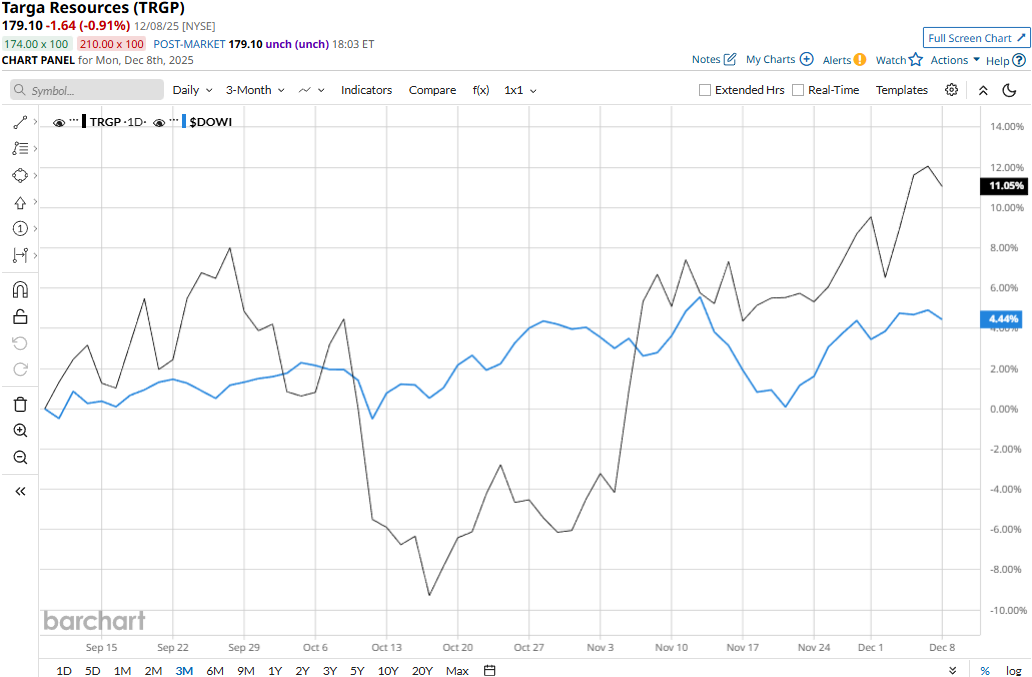Open the f(x) expressions menu
1032x677 pixels.
tap(480, 90)
